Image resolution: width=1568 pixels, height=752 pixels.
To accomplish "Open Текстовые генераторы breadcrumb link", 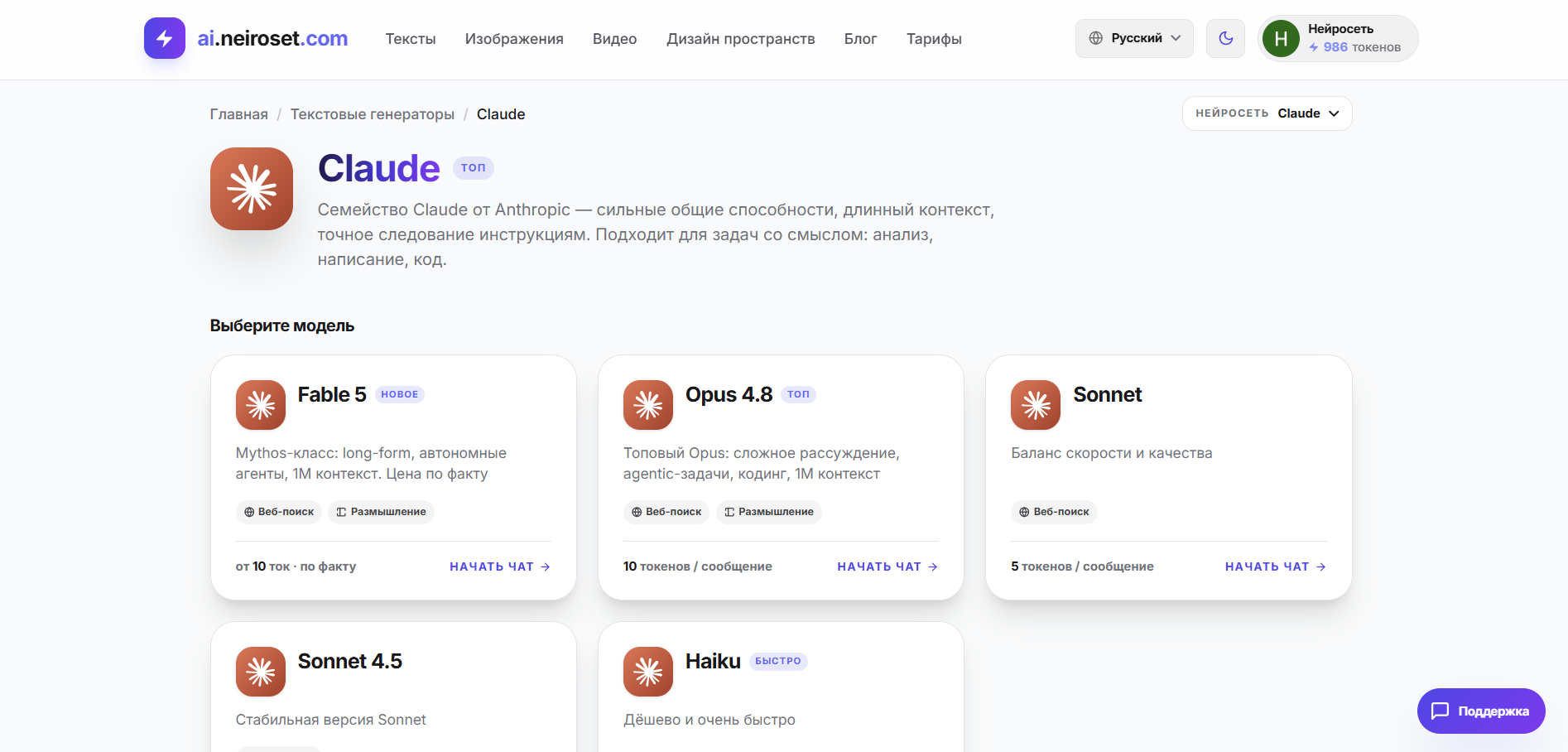I will tap(373, 114).
